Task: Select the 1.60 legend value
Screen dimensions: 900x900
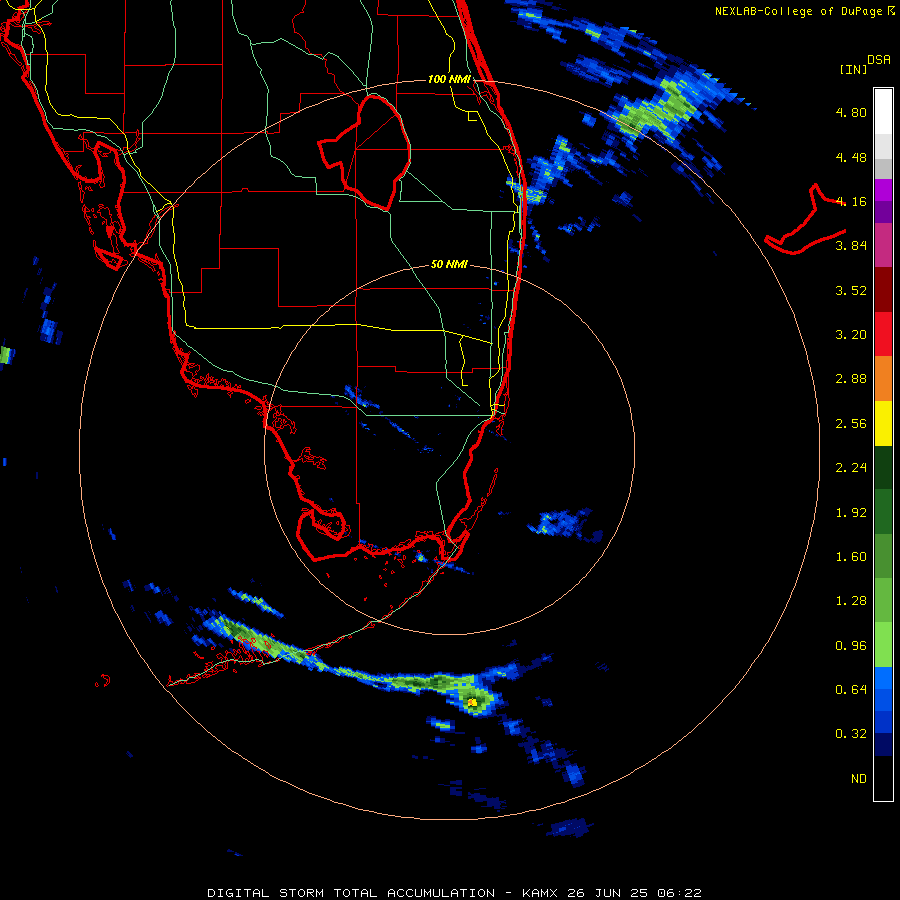Action: [851, 557]
